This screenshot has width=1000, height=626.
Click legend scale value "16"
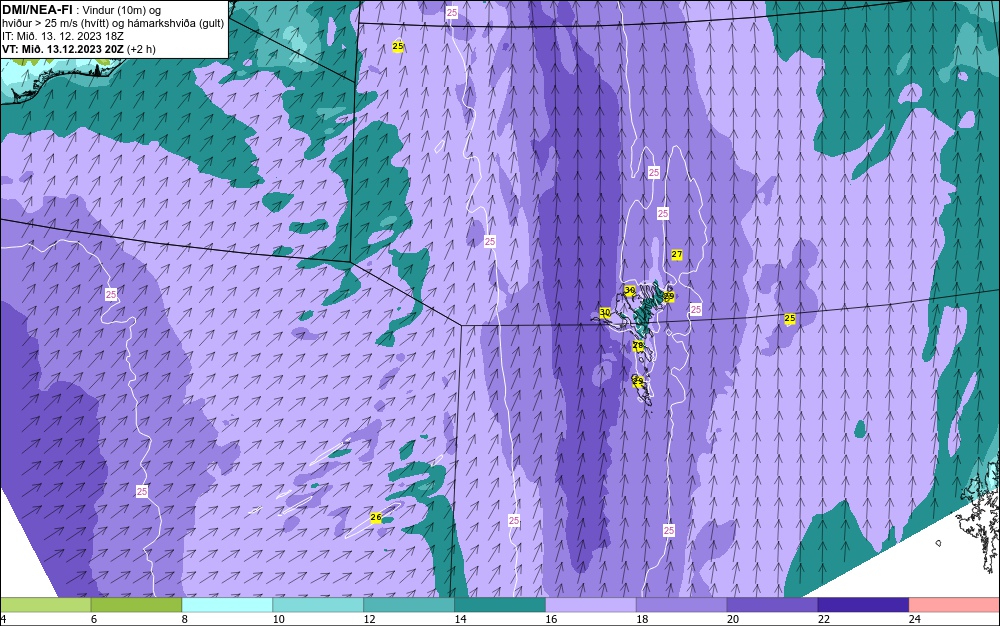pos(551,619)
